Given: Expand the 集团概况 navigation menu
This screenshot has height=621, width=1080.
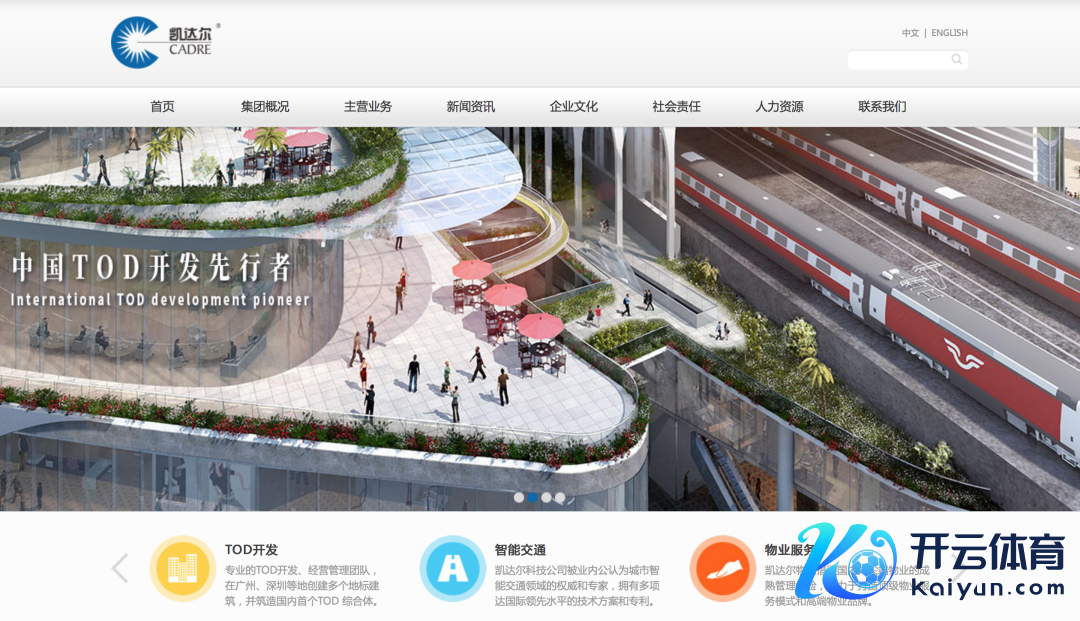Looking at the screenshot, I should tap(265, 107).
